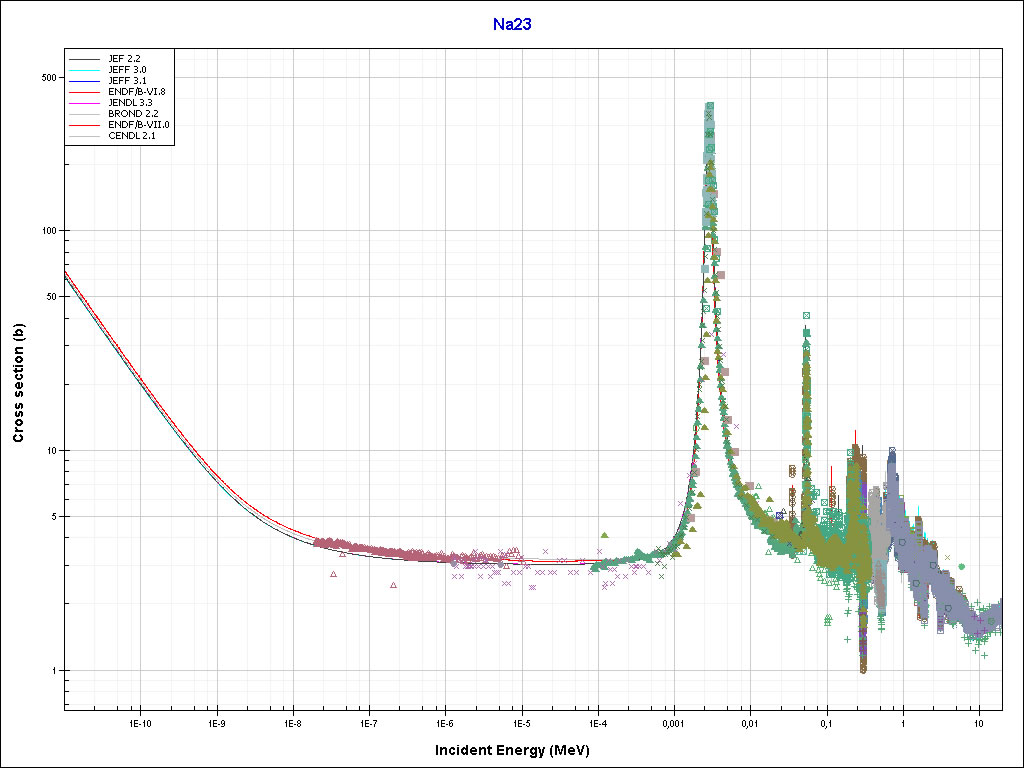Click the 1E-5 x-axis tick label
The height and width of the screenshot is (768, 1024).
521,722
